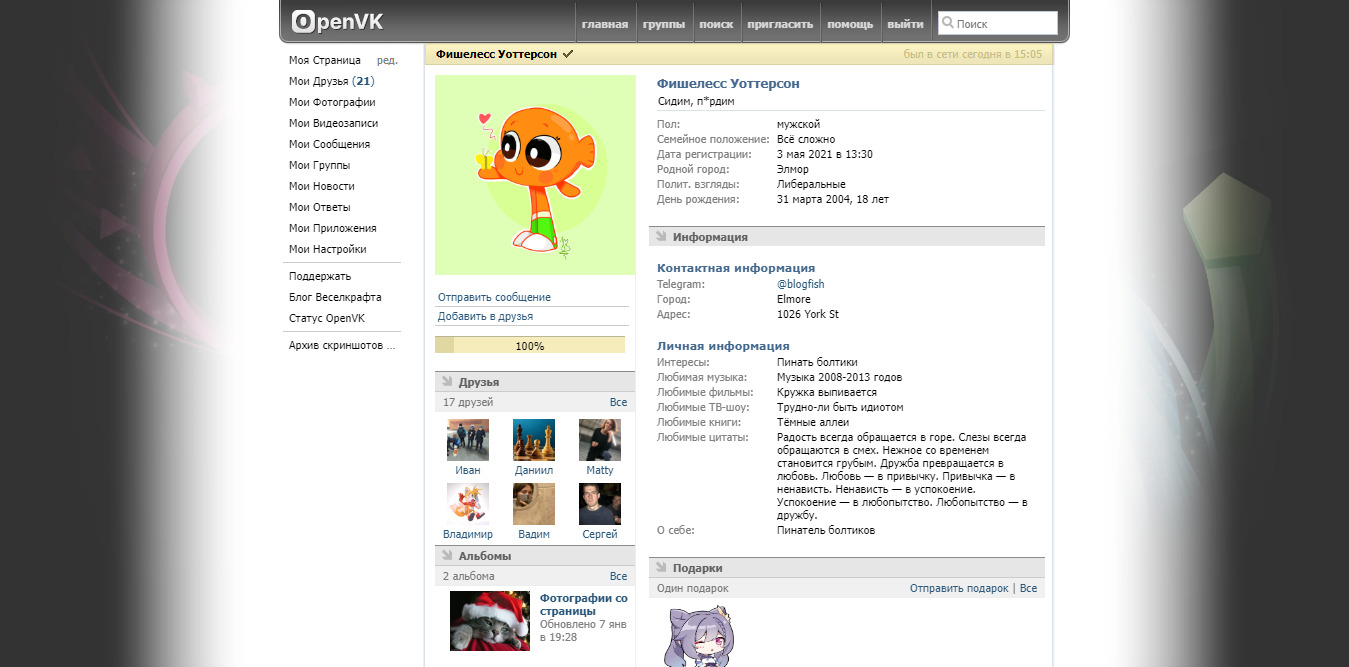Open the главная menu item
The image size is (1349, 667).
[605, 24]
